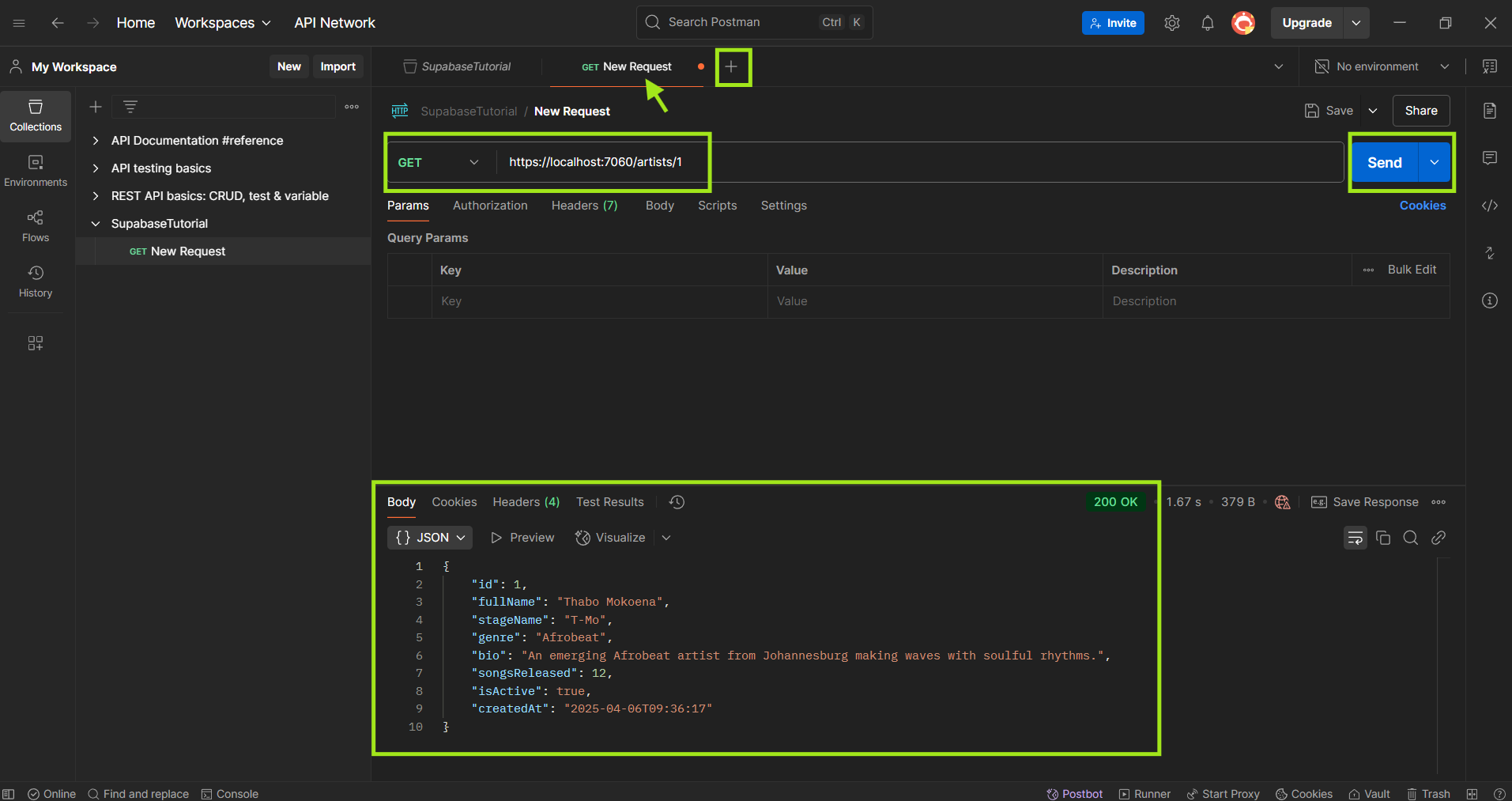Open Collections in the sidebar
The width and height of the screenshot is (1512, 801).
click(x=36, y=116)
